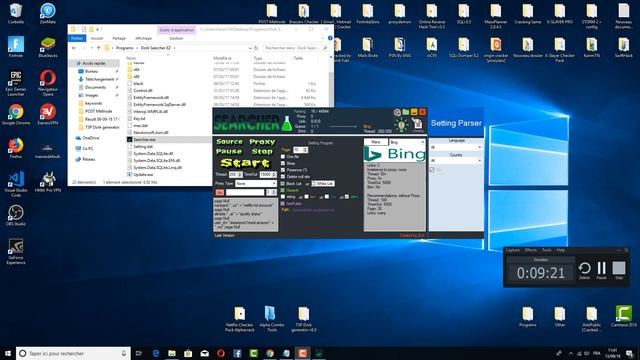The image size is (640, 360).
Task: Toggle the Black List checkbox
Action: coord(283,184)
